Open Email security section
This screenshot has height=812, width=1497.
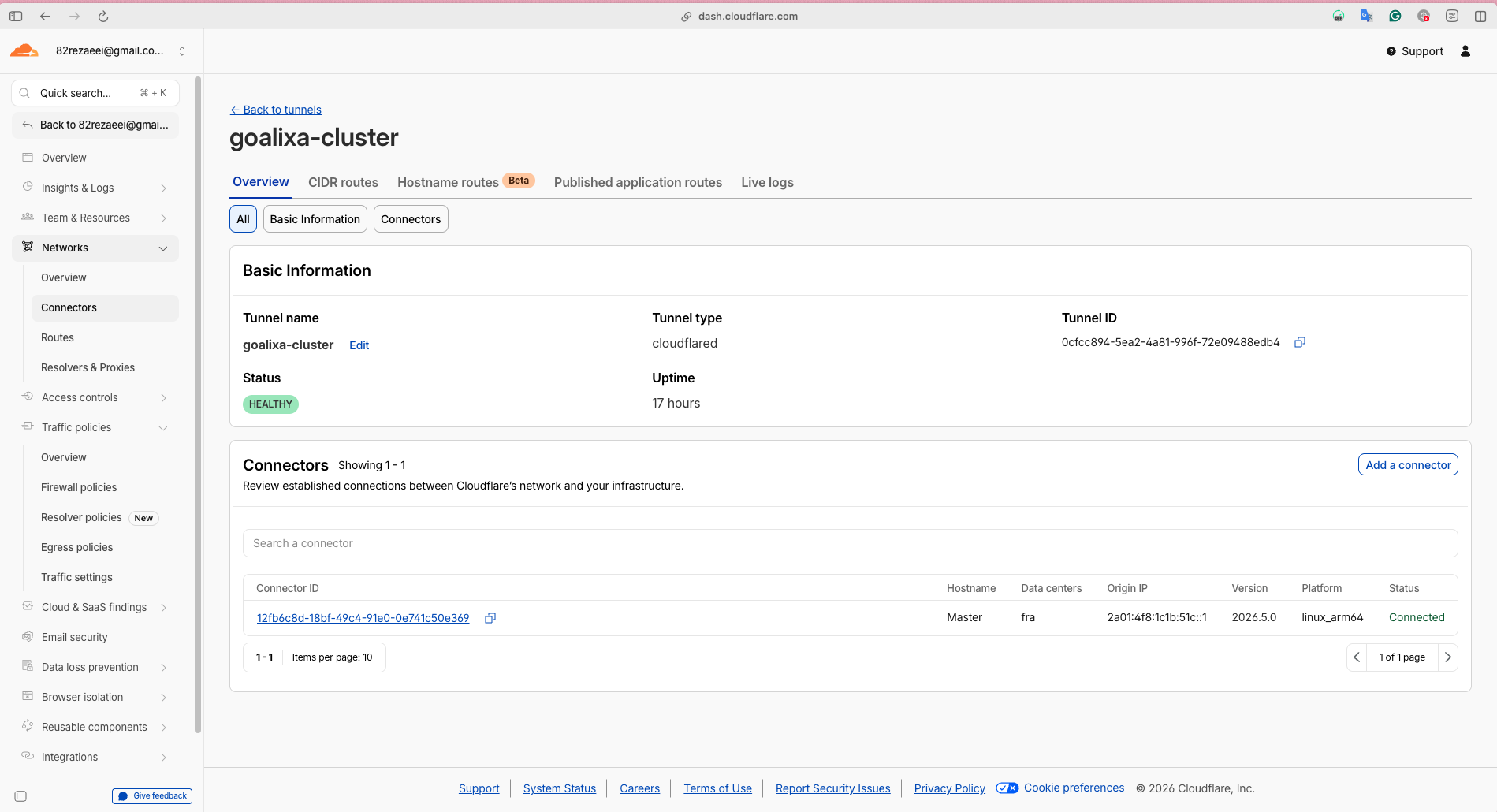click(x=74, y=637)
